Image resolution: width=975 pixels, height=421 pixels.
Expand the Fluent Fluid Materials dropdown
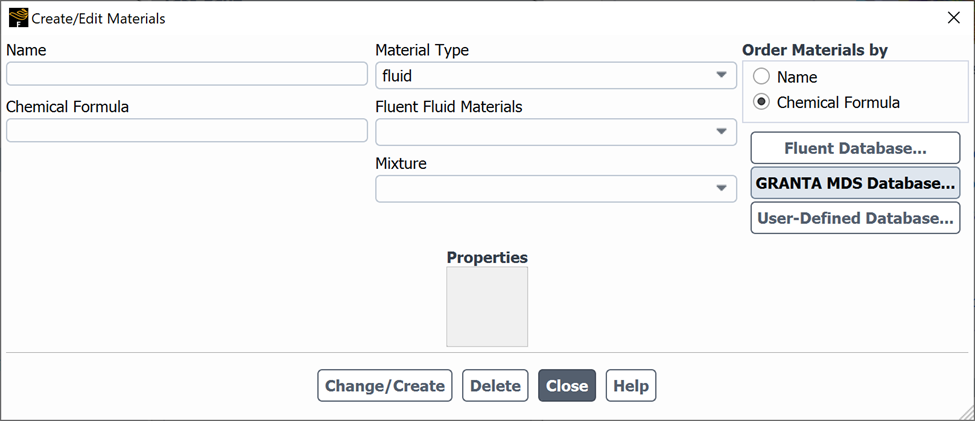click(556, 132)
